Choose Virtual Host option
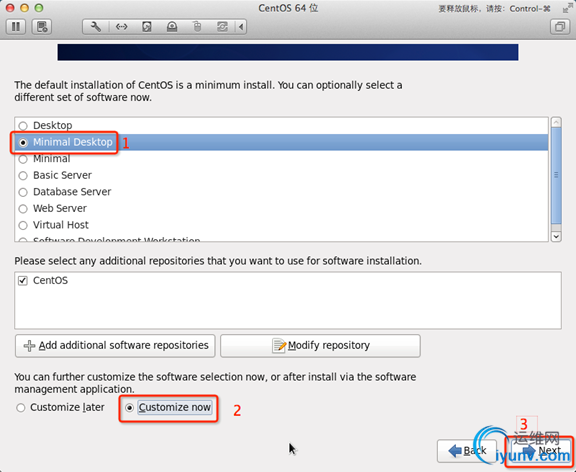Screen dimensions: 576x472 pos(23,225)
